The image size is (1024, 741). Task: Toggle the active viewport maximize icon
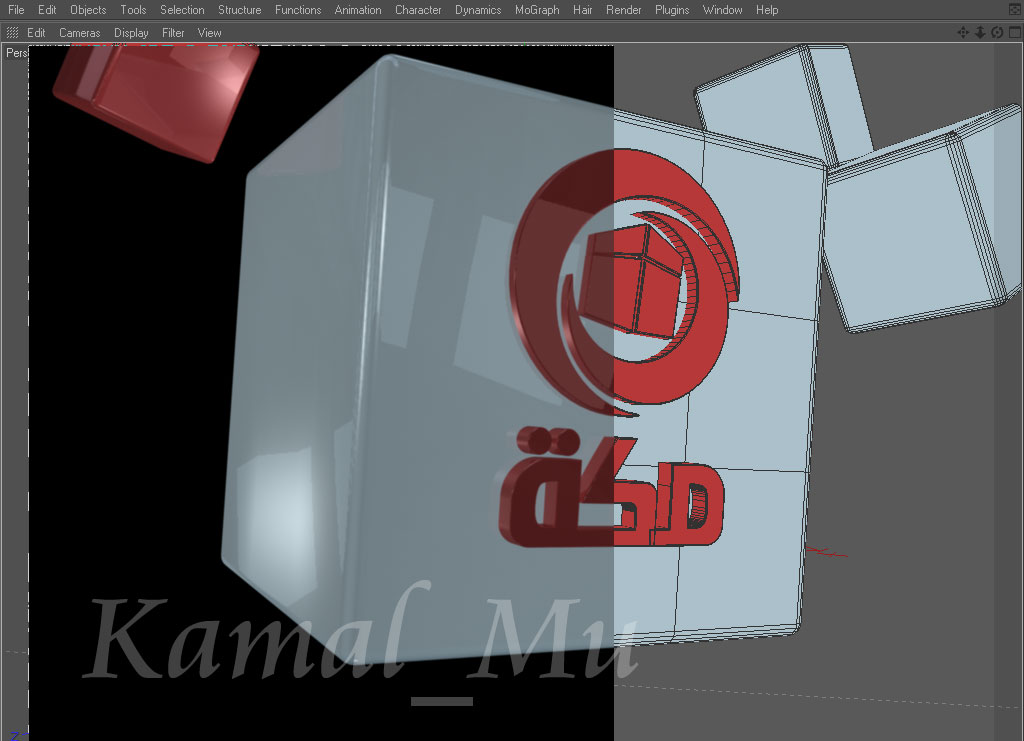1015,32
